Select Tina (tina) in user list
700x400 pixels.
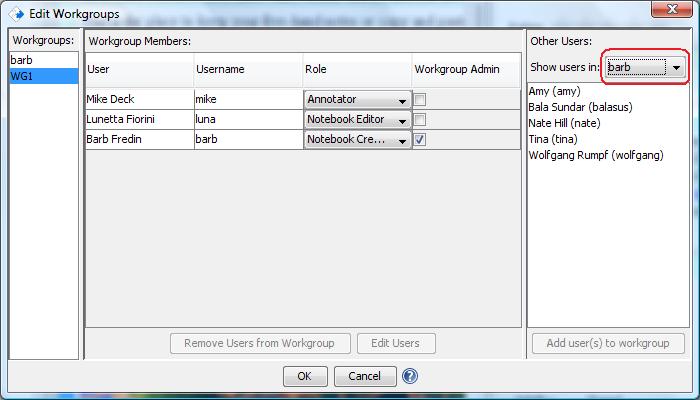tap(608, 139)
